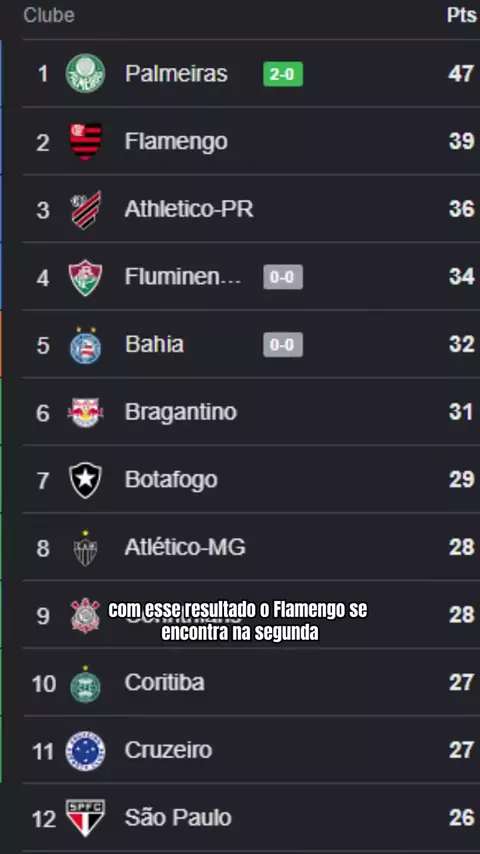Sort table by Pts column header

coord(461,15)
